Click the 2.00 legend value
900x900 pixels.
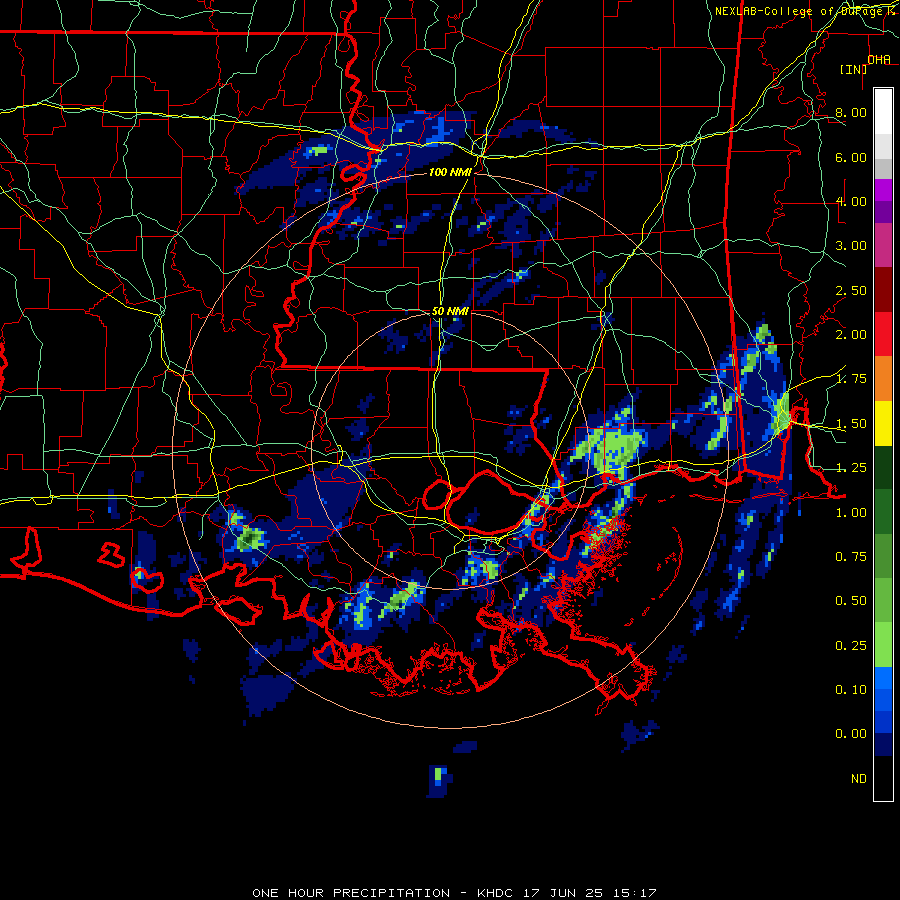(851, 335)
